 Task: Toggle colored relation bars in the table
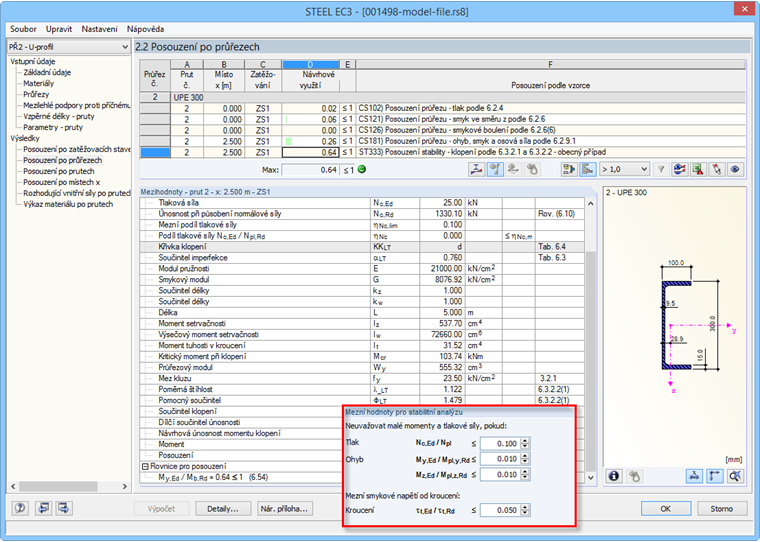(587, 169)
